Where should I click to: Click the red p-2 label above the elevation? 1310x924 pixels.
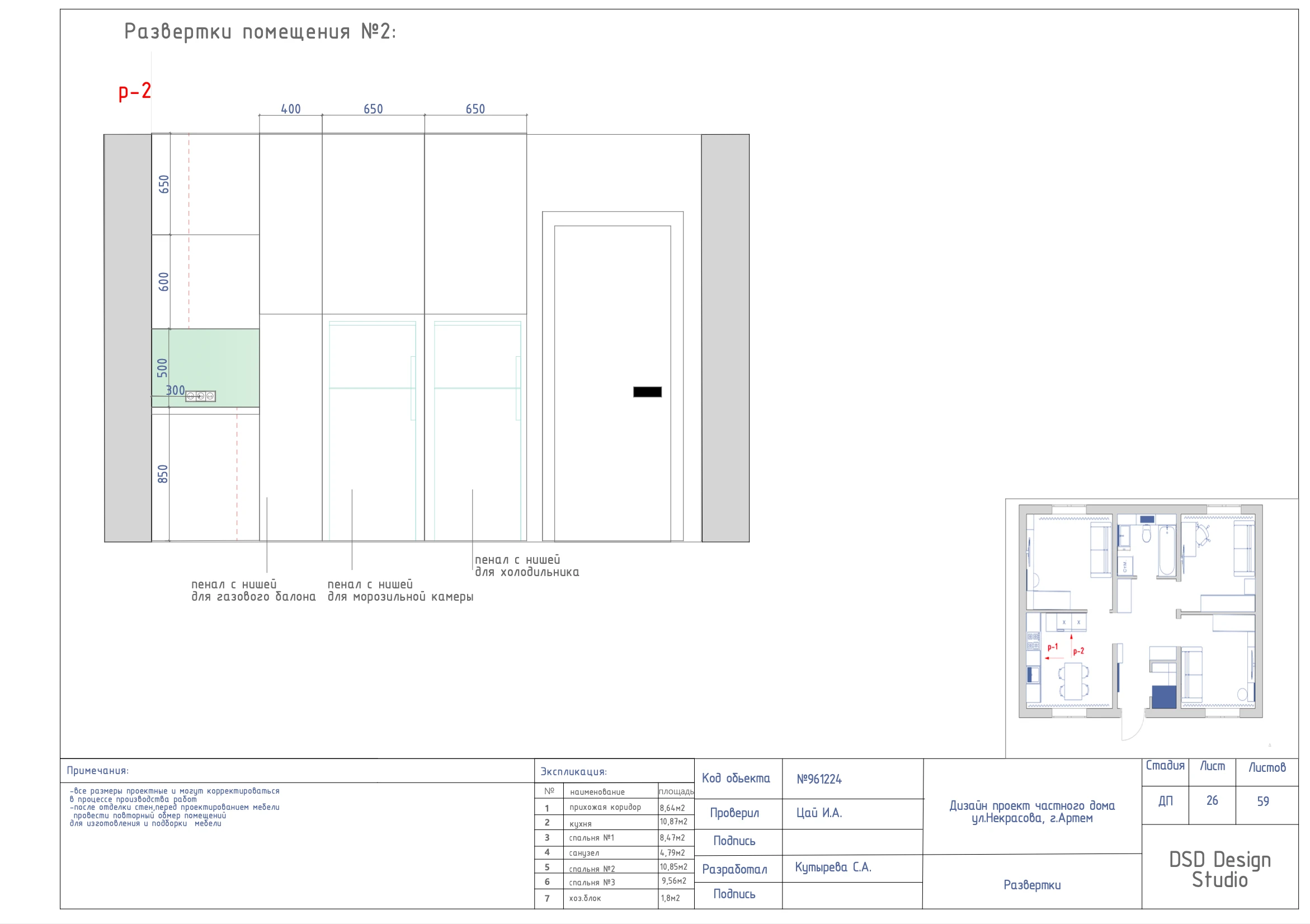(135, 91)
